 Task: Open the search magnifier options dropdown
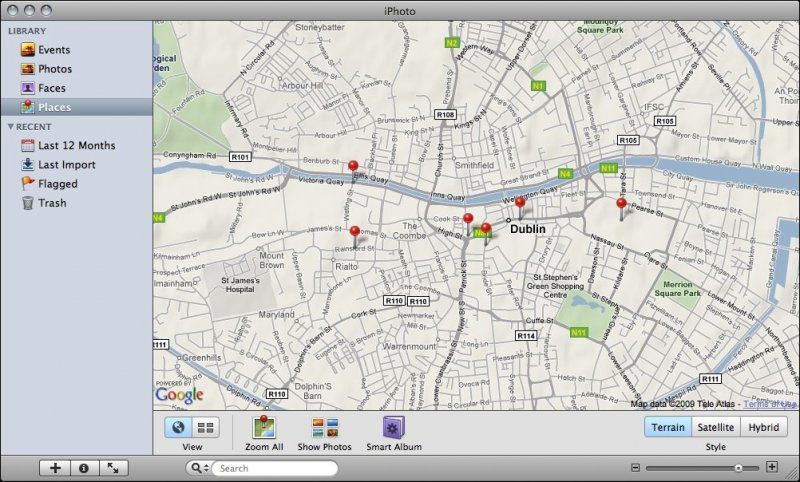(x=199, y=468)
